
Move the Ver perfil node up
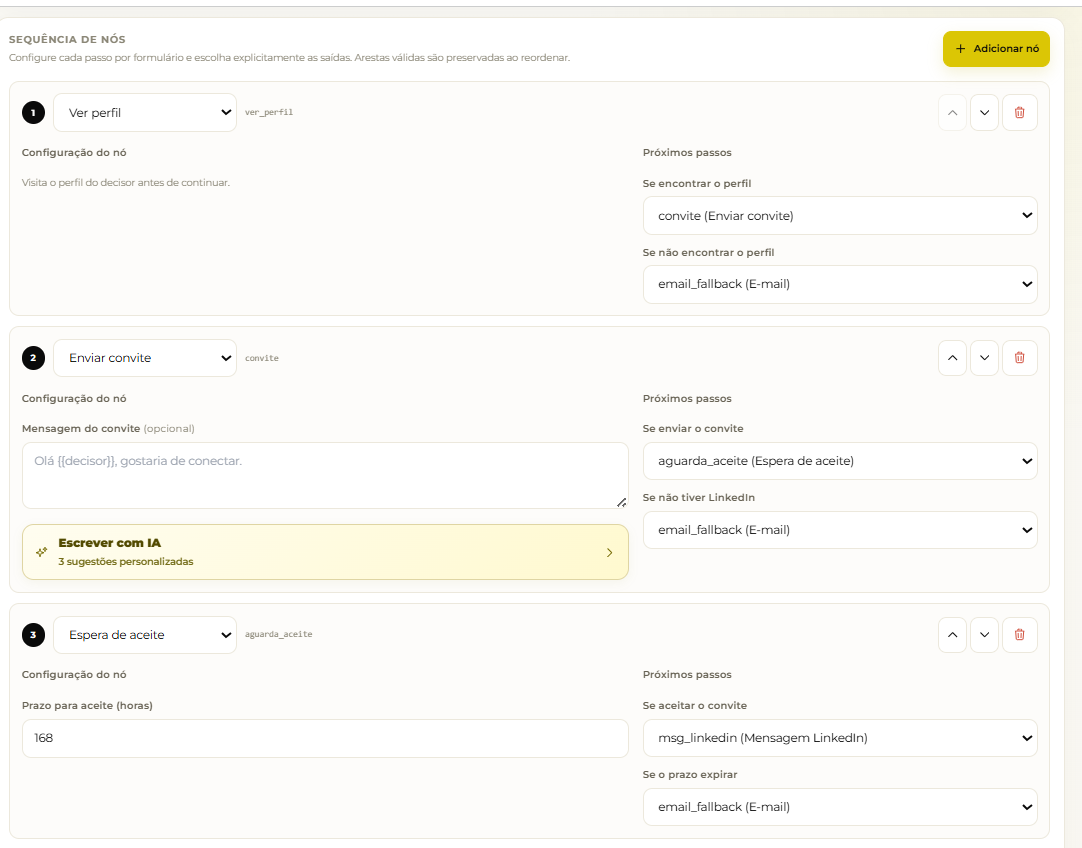point(952,112)
